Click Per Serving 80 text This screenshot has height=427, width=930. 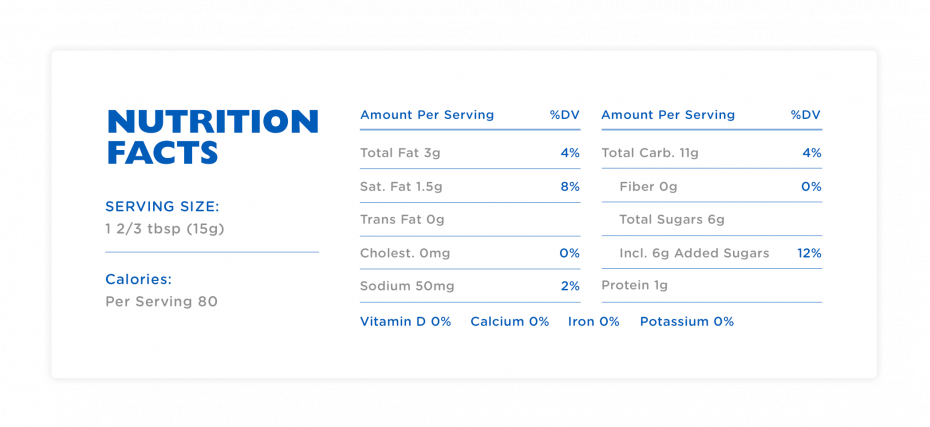coord(161,301)
